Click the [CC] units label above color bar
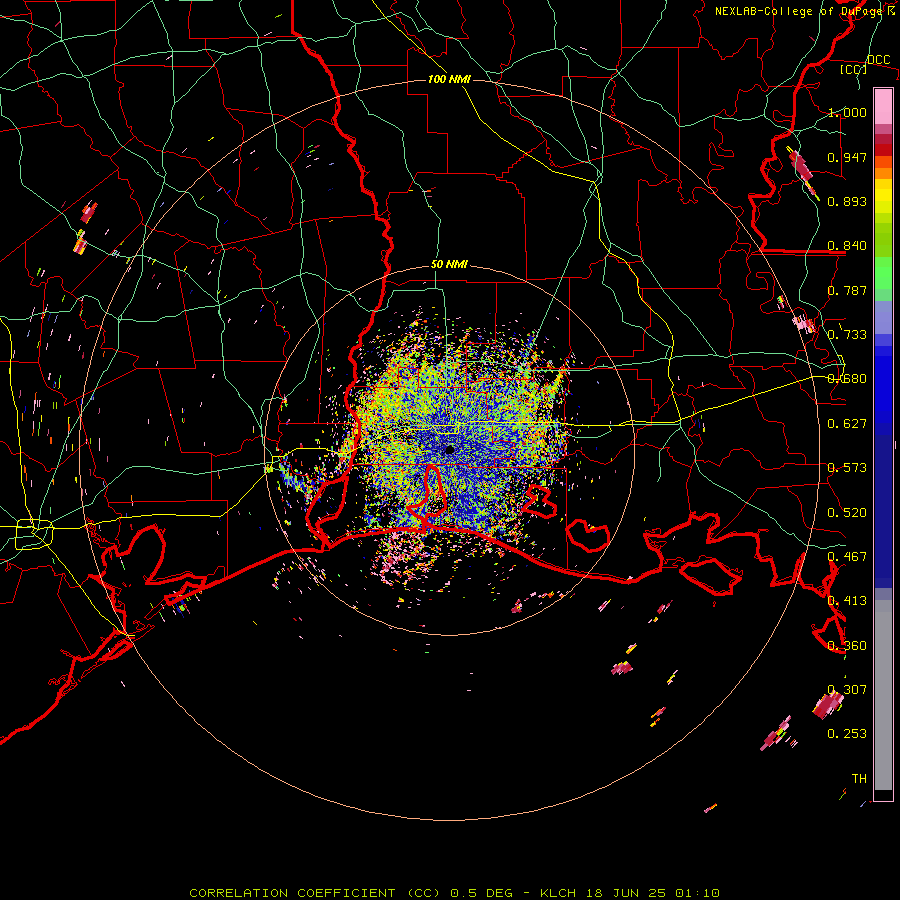This screenshot has height=900, width=900. click(x=853, y=69)
